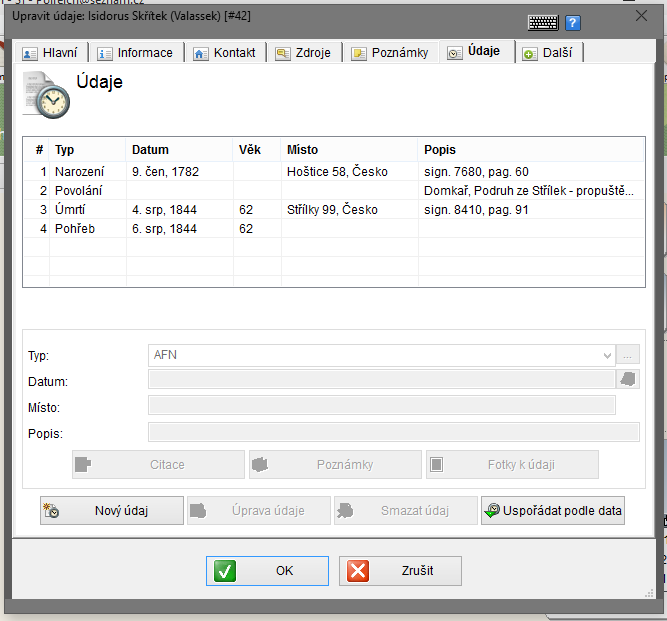Go to the Kontakt tab

point(225,53)
